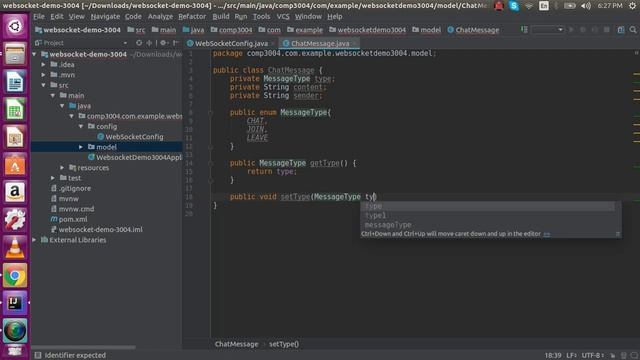Click the IntelliJ IDEA dock icon
This screenshot has width=640, height=360.
pyautogui.click(x=15, y=303)
